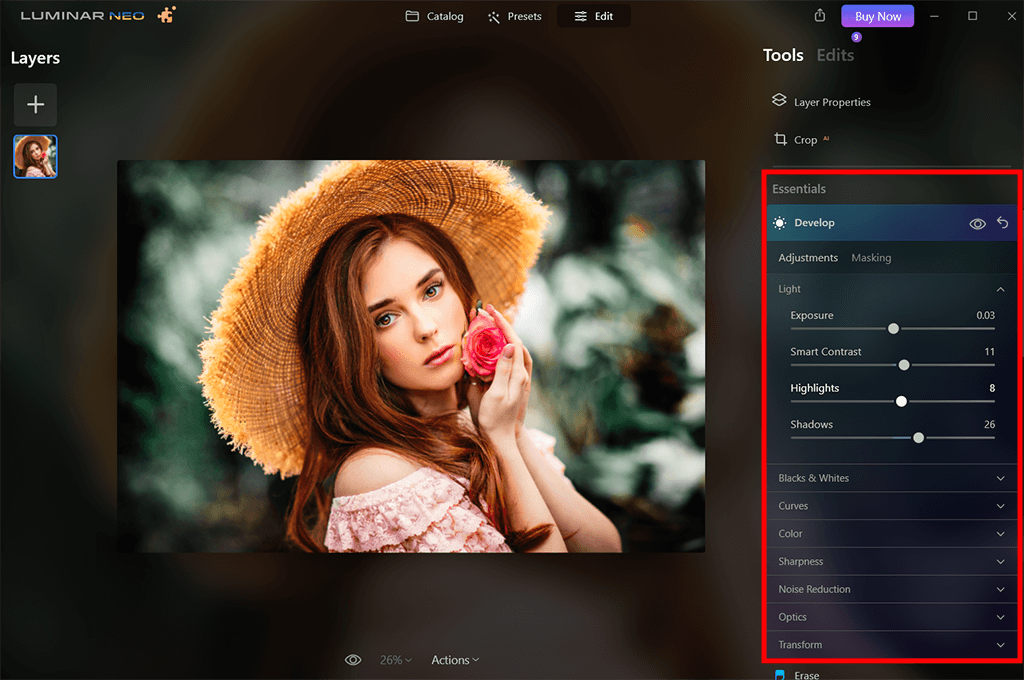The image size is (1024, 680).
Task: Click the Layer Properties stack icon
Action: point(779,100)
